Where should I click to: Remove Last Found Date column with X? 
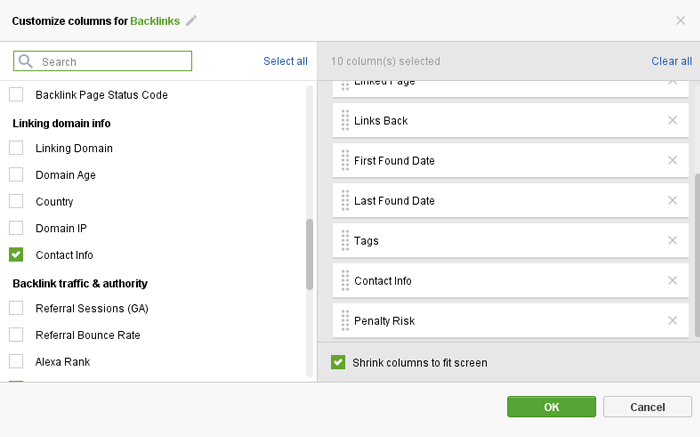[672, 200]
